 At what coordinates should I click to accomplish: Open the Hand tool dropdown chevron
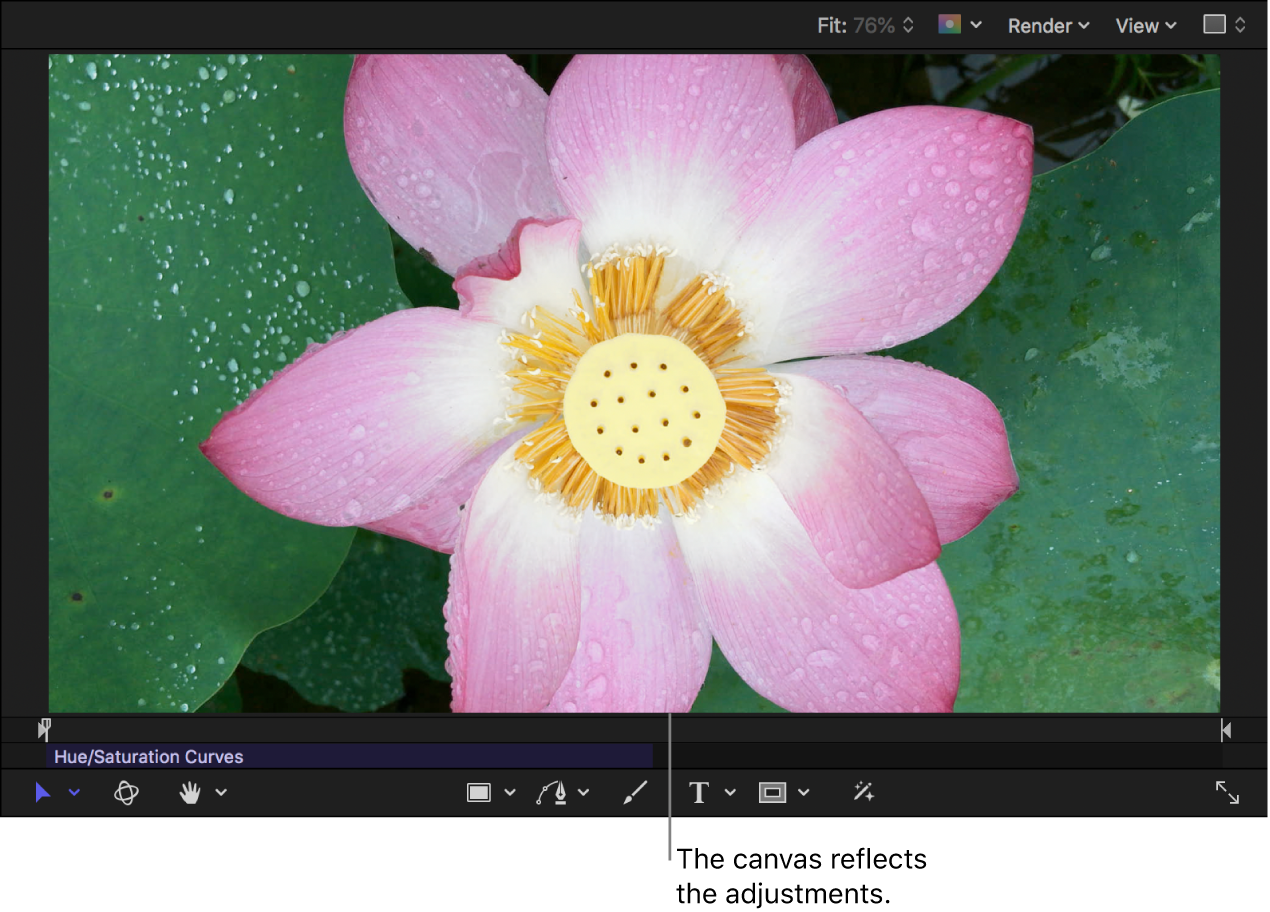pos(221,792)
